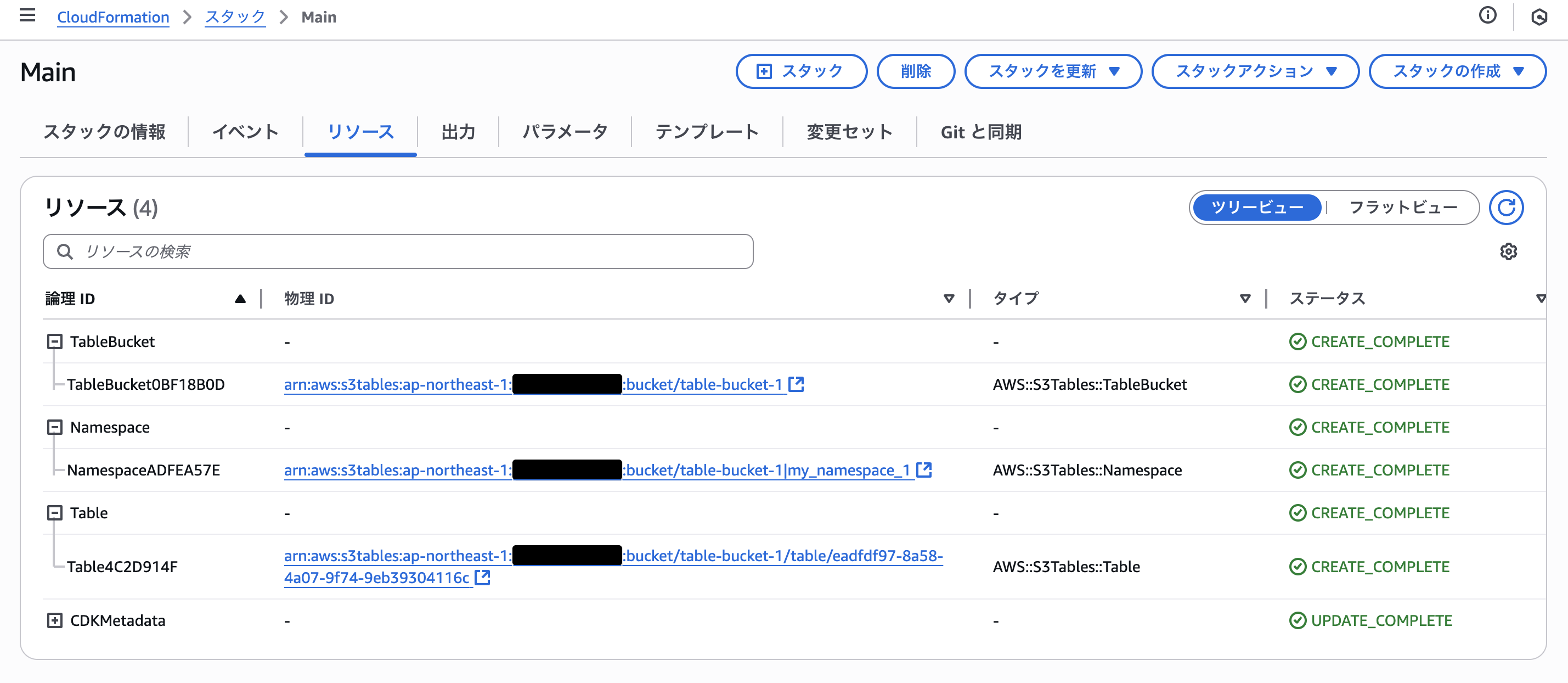This screenshot has height=683, width=1568.
Task: Open the Git と同期 tab
Action: (x=980, y=132)
